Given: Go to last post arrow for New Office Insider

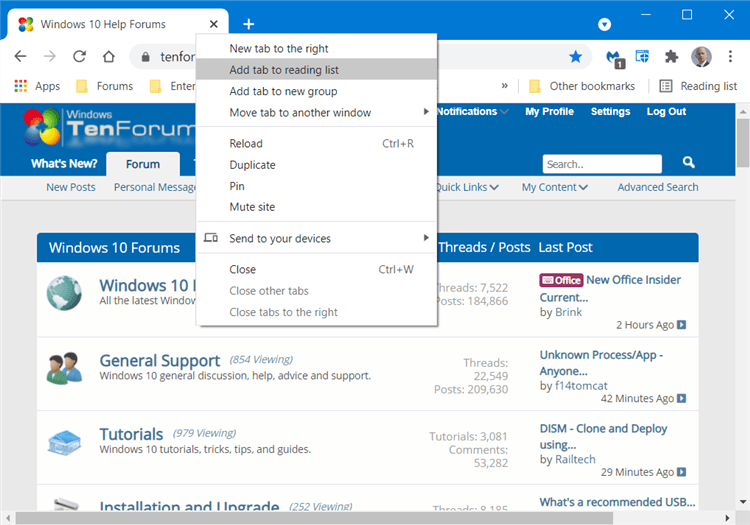Looking at the screenshot, I should coord(682,325).
